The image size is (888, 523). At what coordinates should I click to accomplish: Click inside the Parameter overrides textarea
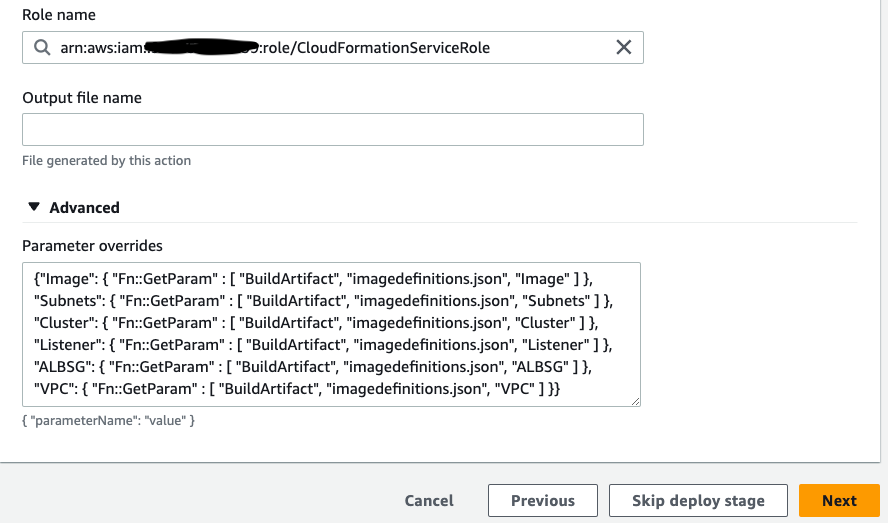point(331,334)
